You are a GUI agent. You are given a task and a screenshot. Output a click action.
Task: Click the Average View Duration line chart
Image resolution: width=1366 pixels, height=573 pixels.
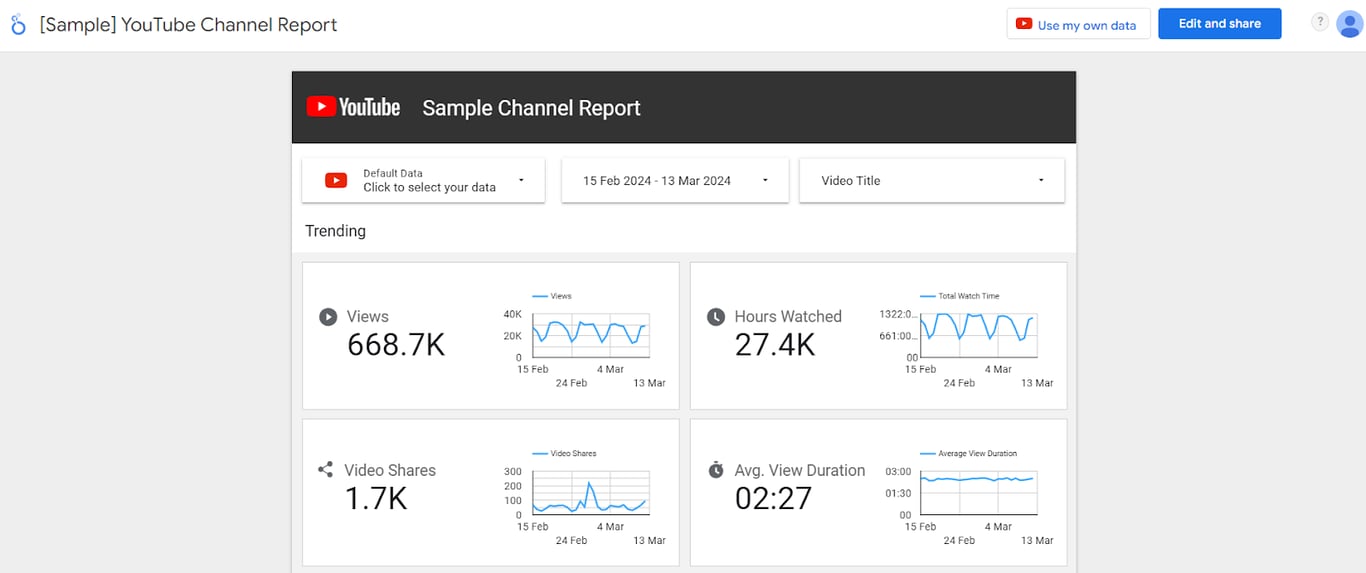coord(978,493)
